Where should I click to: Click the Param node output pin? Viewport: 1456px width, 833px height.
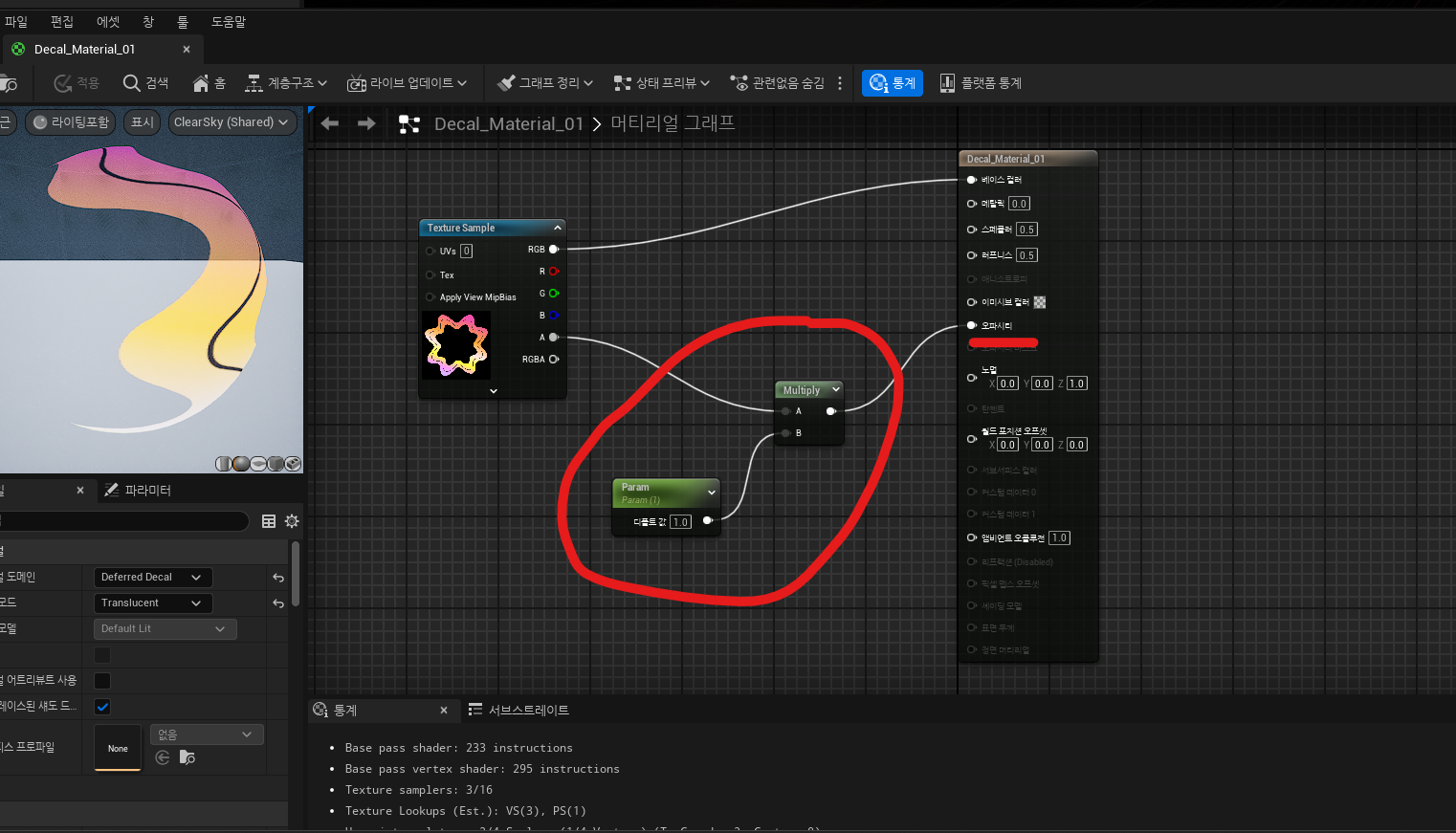tap(707, 521)
